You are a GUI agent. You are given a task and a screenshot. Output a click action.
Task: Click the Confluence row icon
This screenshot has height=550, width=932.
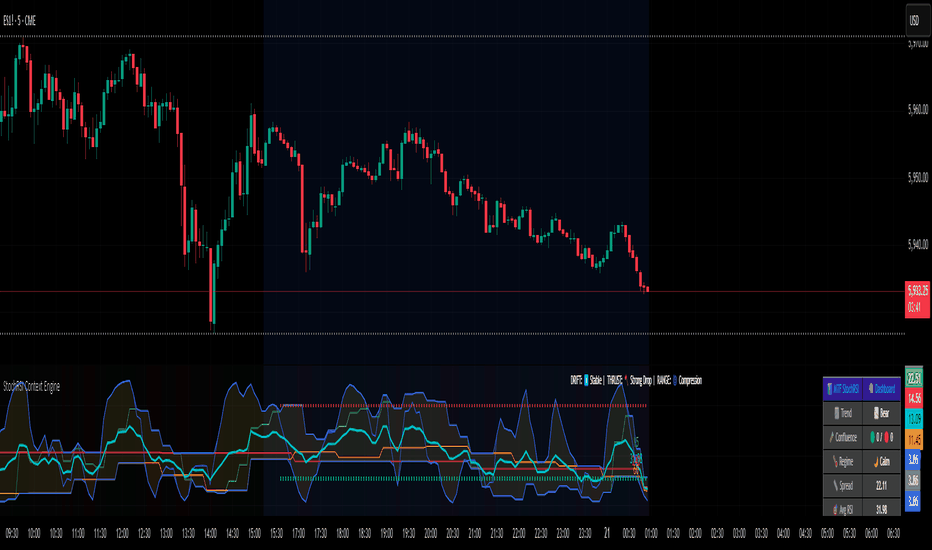point(832,438)
